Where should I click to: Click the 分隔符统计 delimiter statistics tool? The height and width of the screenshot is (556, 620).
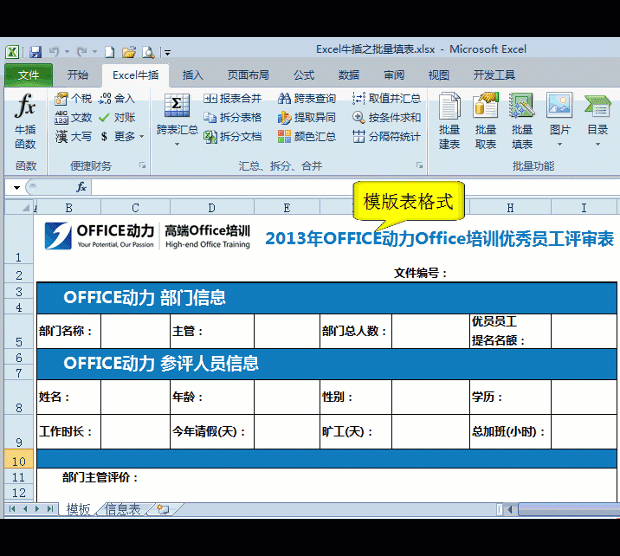point(386,136)
